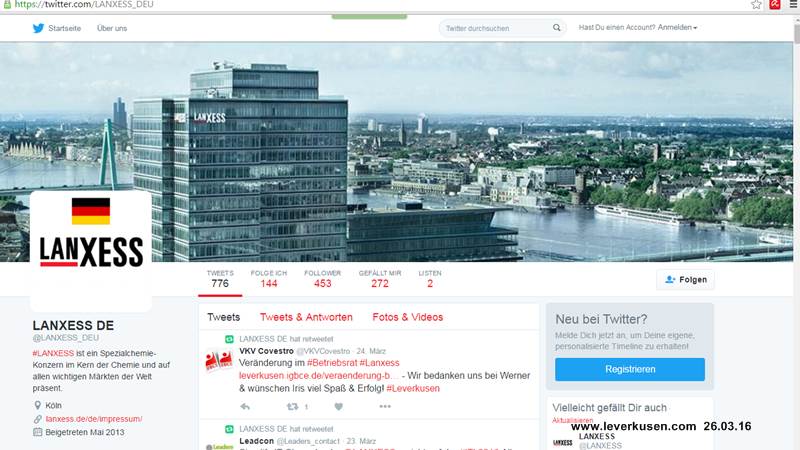The height and width of the screenshot is (450, 800).
Task: Click the #Betriebsrat hashtag
Action: (332, 363)
